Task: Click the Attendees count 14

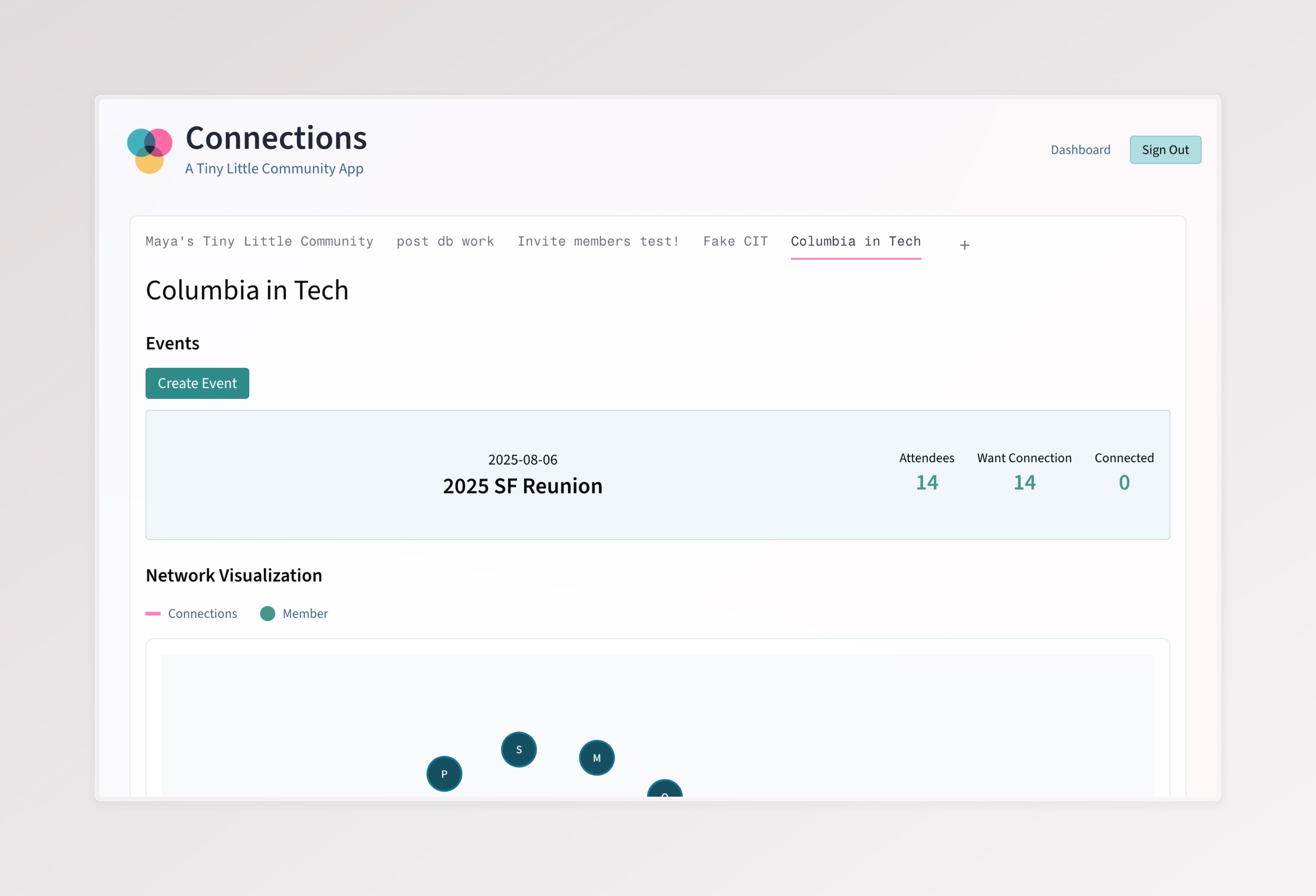Action: tap(926, 483)
